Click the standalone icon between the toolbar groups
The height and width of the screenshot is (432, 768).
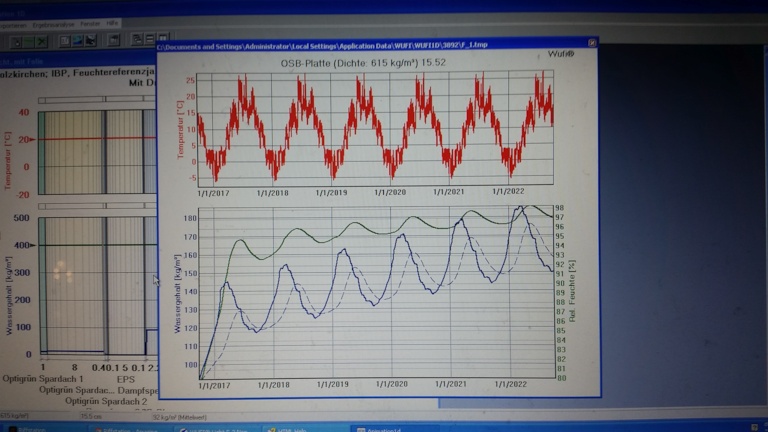(114, 41)
